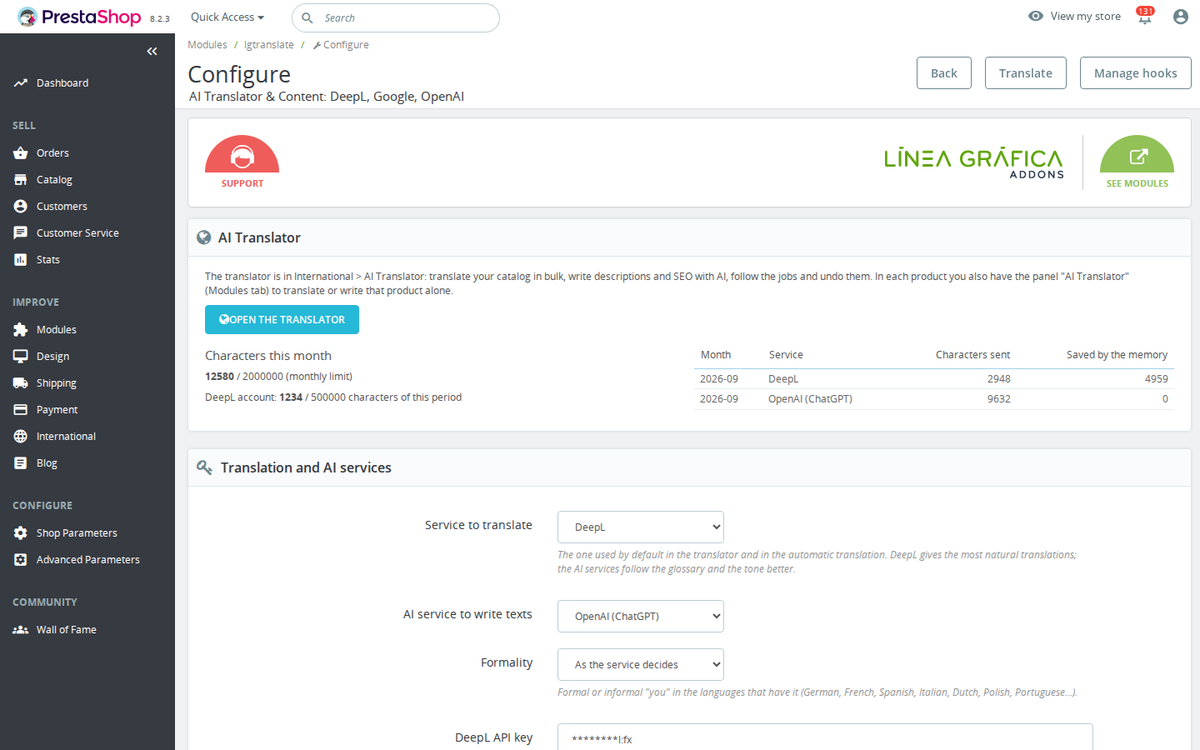Click the 4959 saved by memory value

click(x=1156, y=379)
